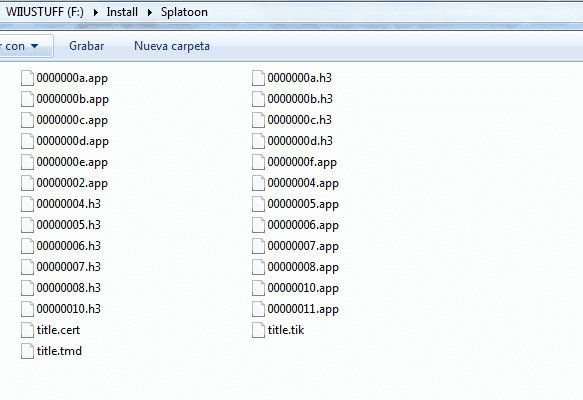Screen dimensions: 583x400
Task: Click the file icon of 0000000d.app
Action: (27, 141)
